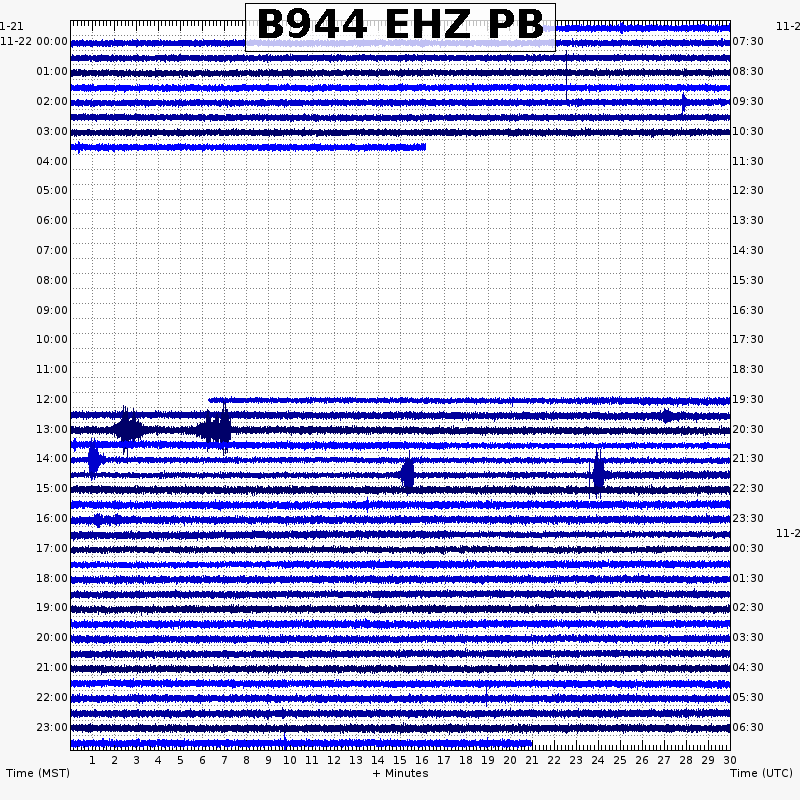
Task: Click the 09:30 UTC time label
Action: [x=748, y=102]
